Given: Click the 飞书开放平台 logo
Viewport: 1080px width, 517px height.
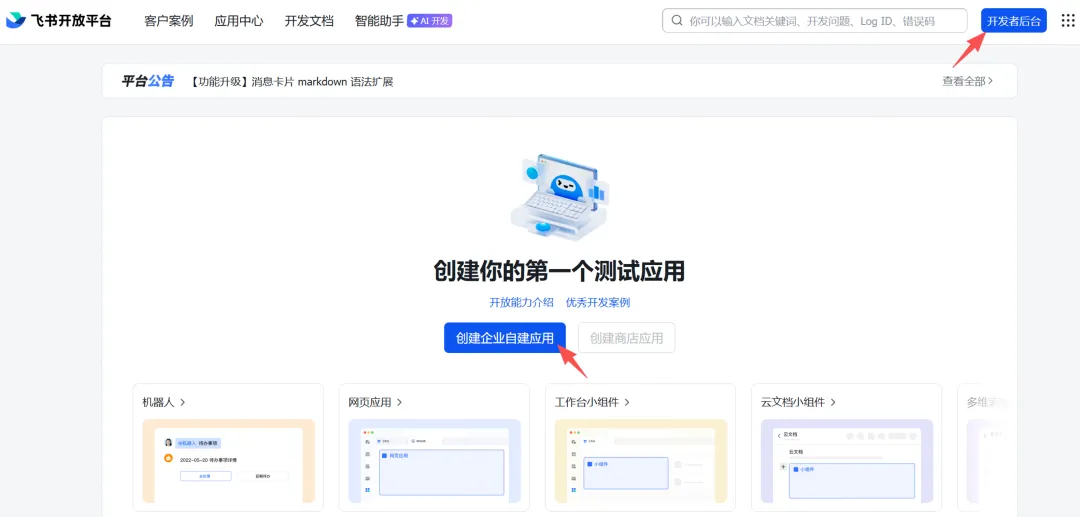Looking at the screenshot, I should (59, 21).
